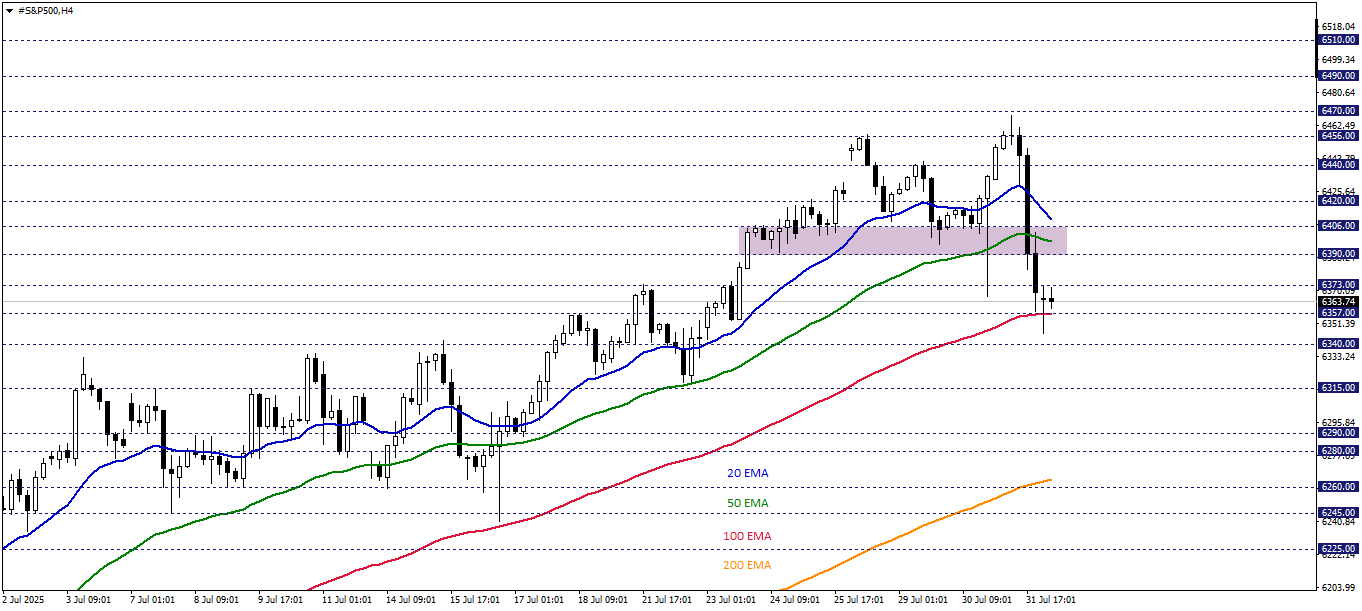Click the 25 Jul 17:01 time label

click(x=858, y=600)
